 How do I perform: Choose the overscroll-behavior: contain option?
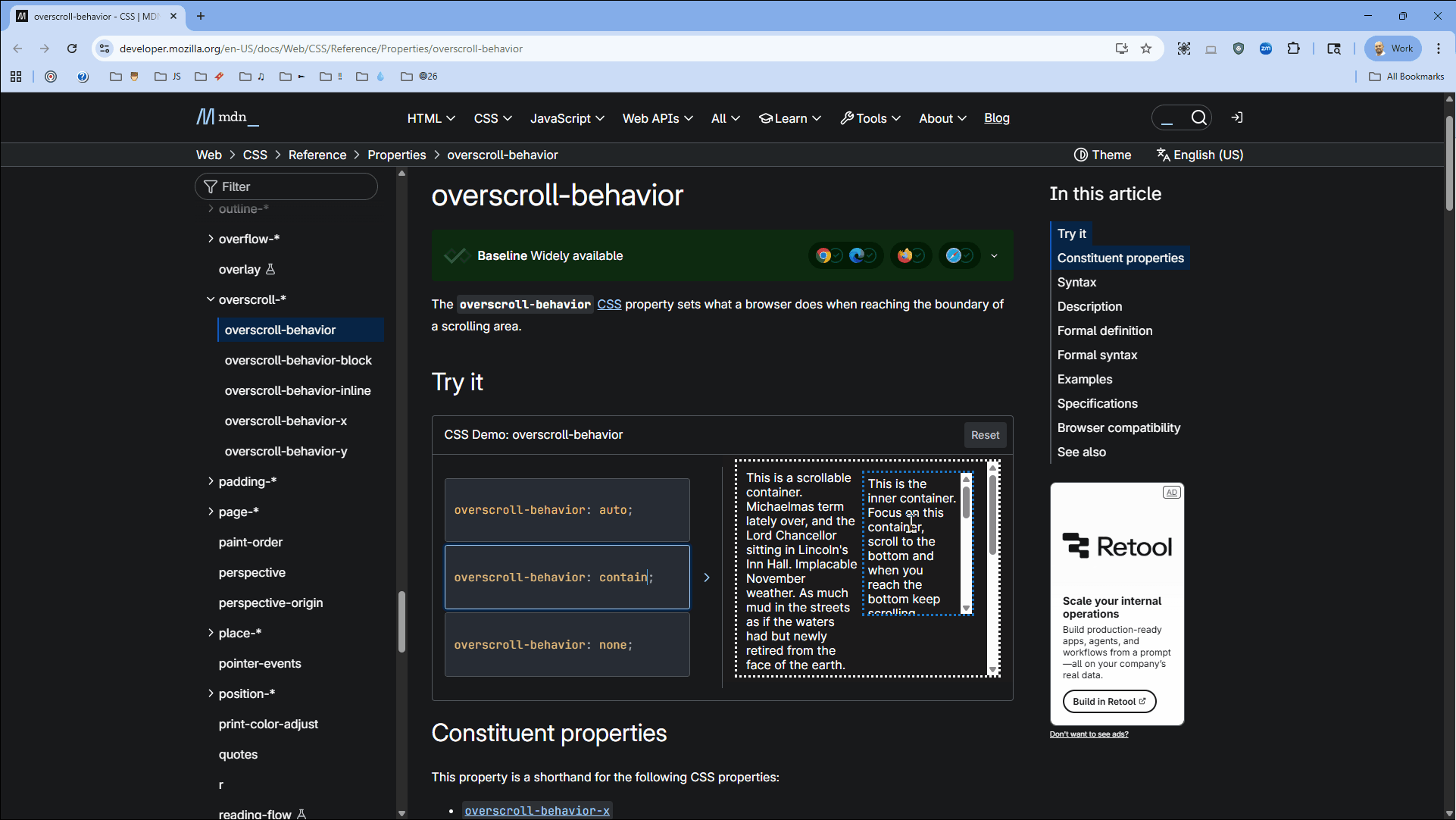[x=567, y=577]
